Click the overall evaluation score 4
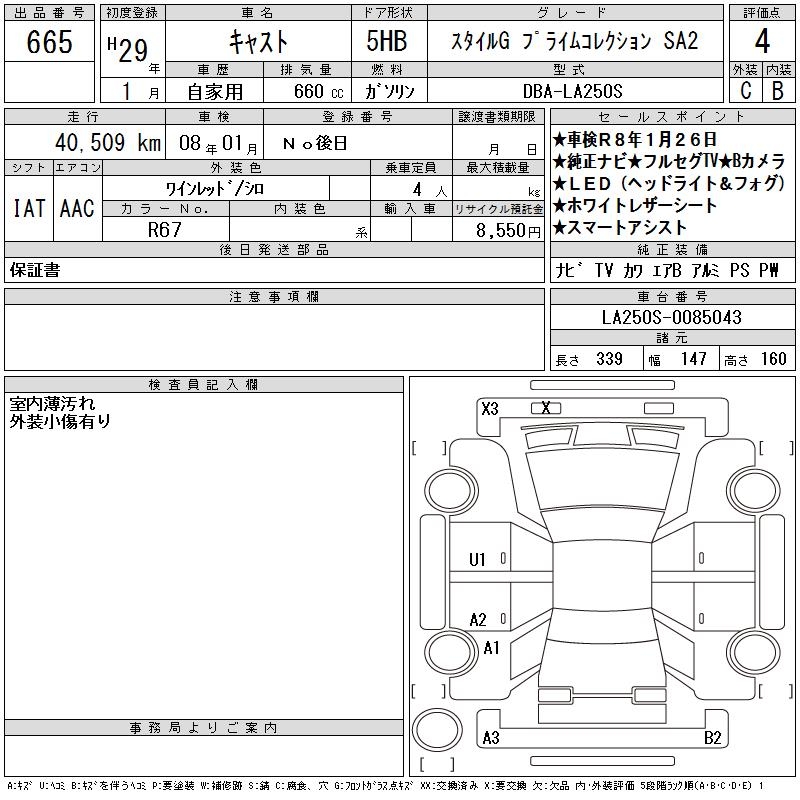 click(761, 43)
